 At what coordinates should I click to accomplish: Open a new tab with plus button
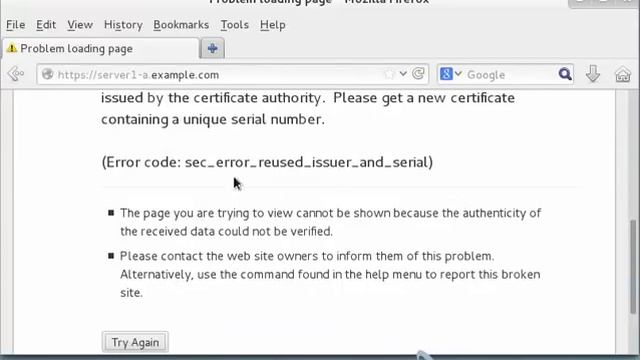click(212, 49)
